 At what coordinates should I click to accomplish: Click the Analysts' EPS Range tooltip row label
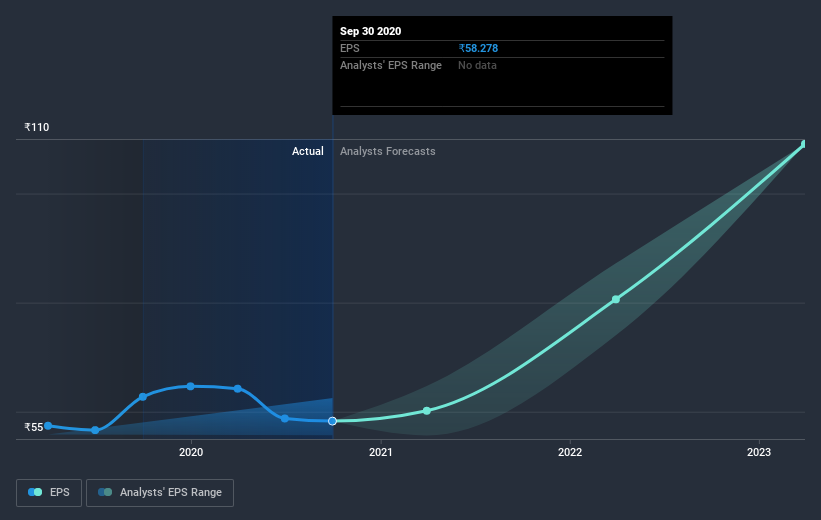(391, 65)
